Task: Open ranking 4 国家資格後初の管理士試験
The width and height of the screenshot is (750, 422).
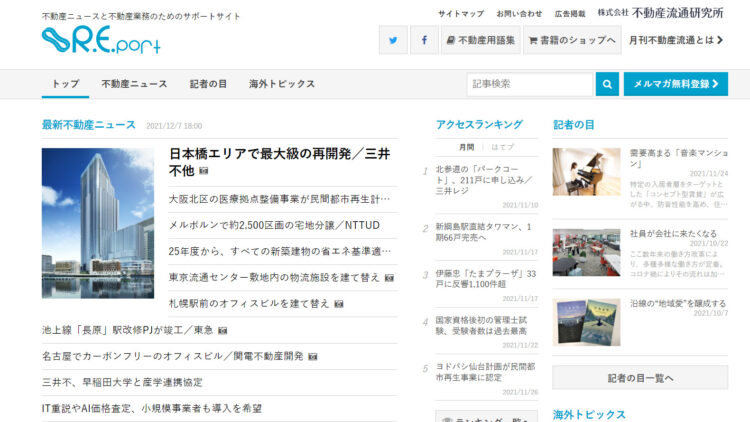Action: pos(481,326)
